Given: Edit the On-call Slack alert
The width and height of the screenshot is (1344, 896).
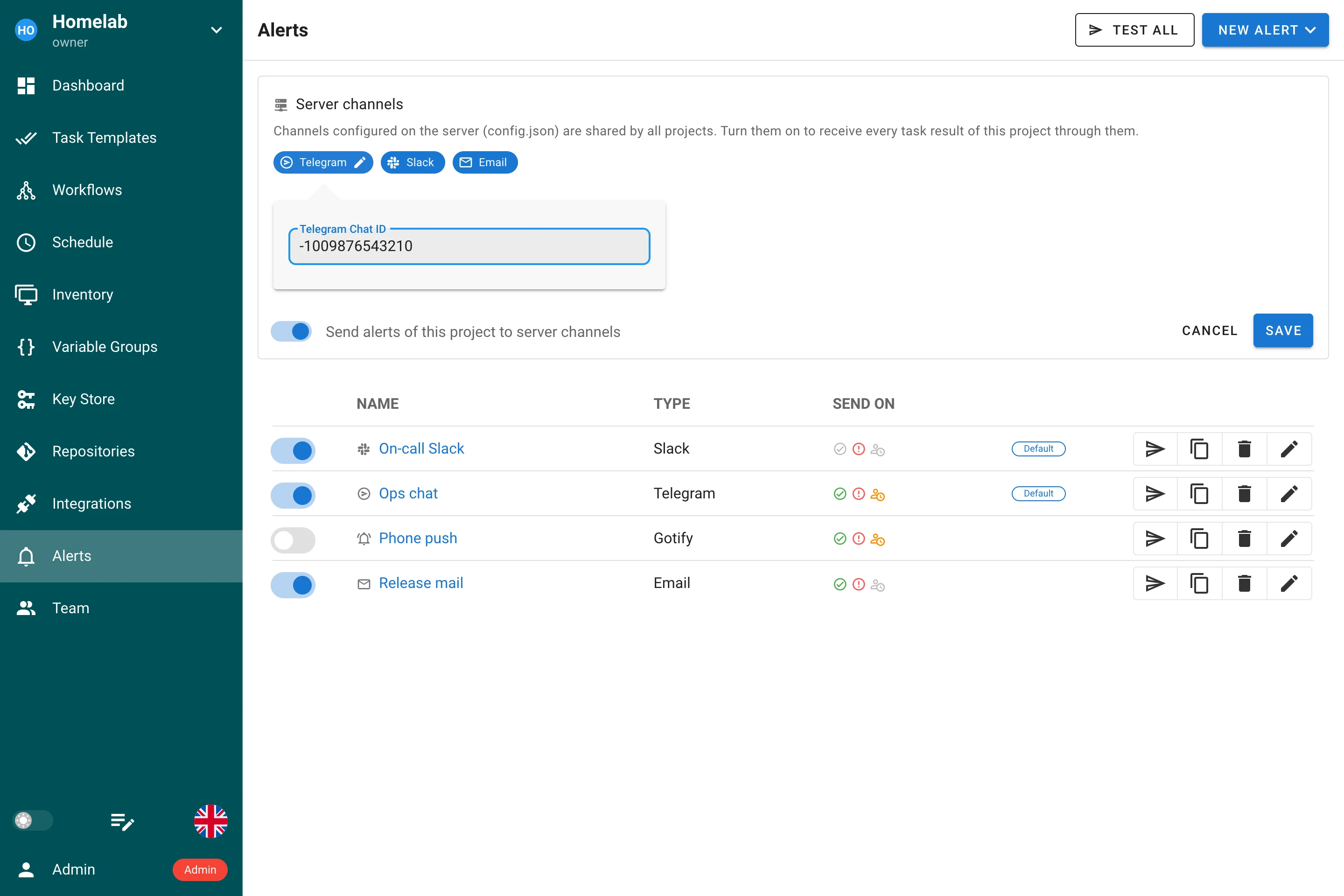Looking at the screenshot, I should (1289, 449).
